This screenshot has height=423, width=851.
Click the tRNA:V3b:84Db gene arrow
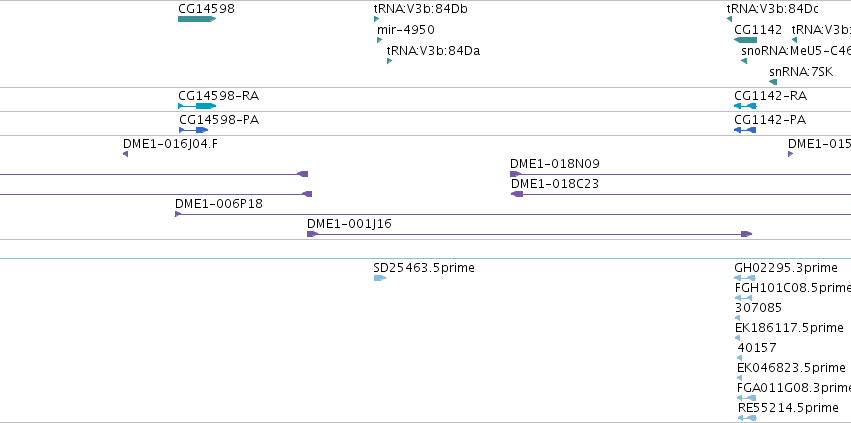[x=376, y=19]
